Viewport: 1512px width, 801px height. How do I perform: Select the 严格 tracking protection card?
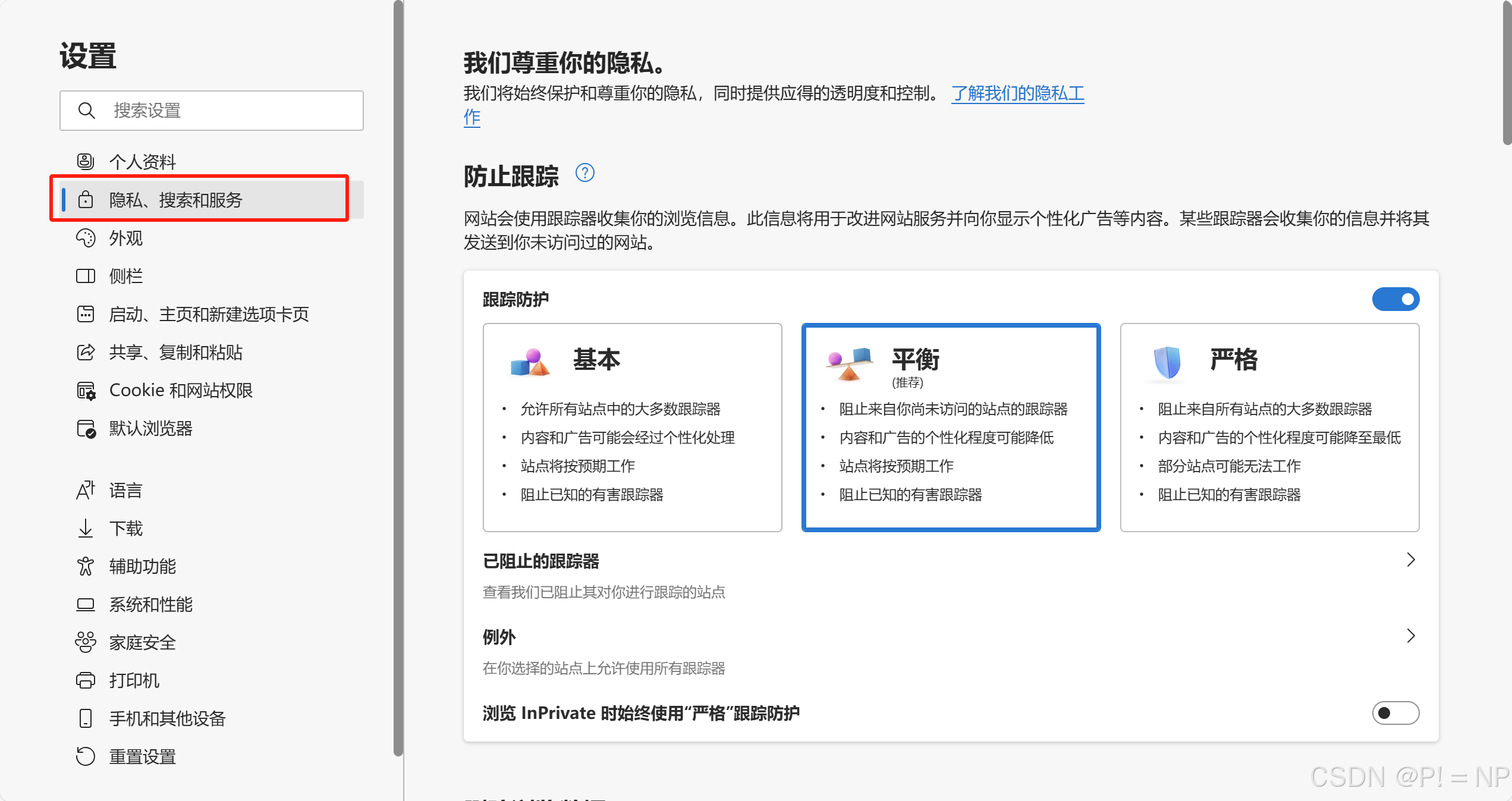[x=1269, y=427]
